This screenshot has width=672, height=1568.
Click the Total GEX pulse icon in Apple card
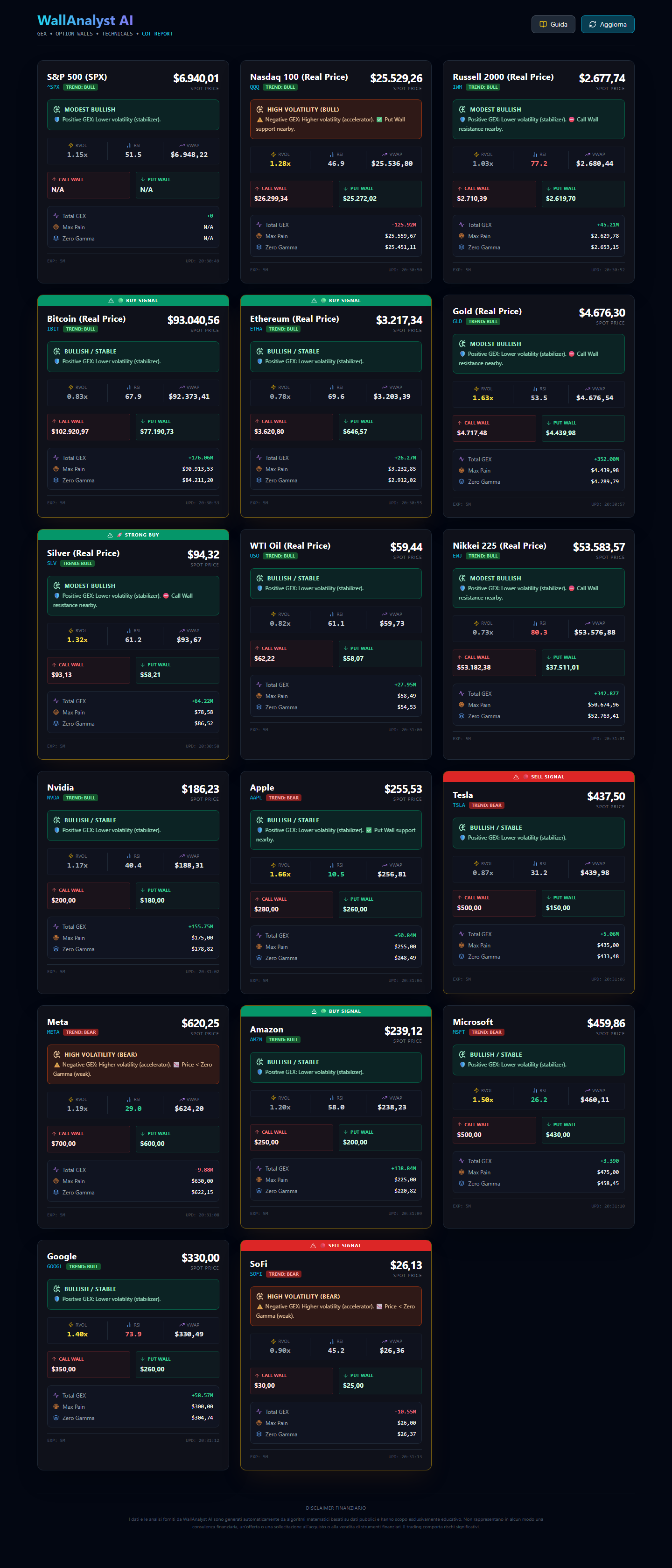pos(259,936)
